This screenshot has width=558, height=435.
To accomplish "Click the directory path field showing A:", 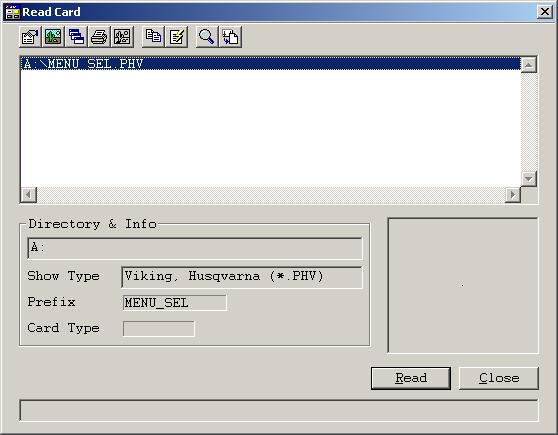I will pos(195,248).
